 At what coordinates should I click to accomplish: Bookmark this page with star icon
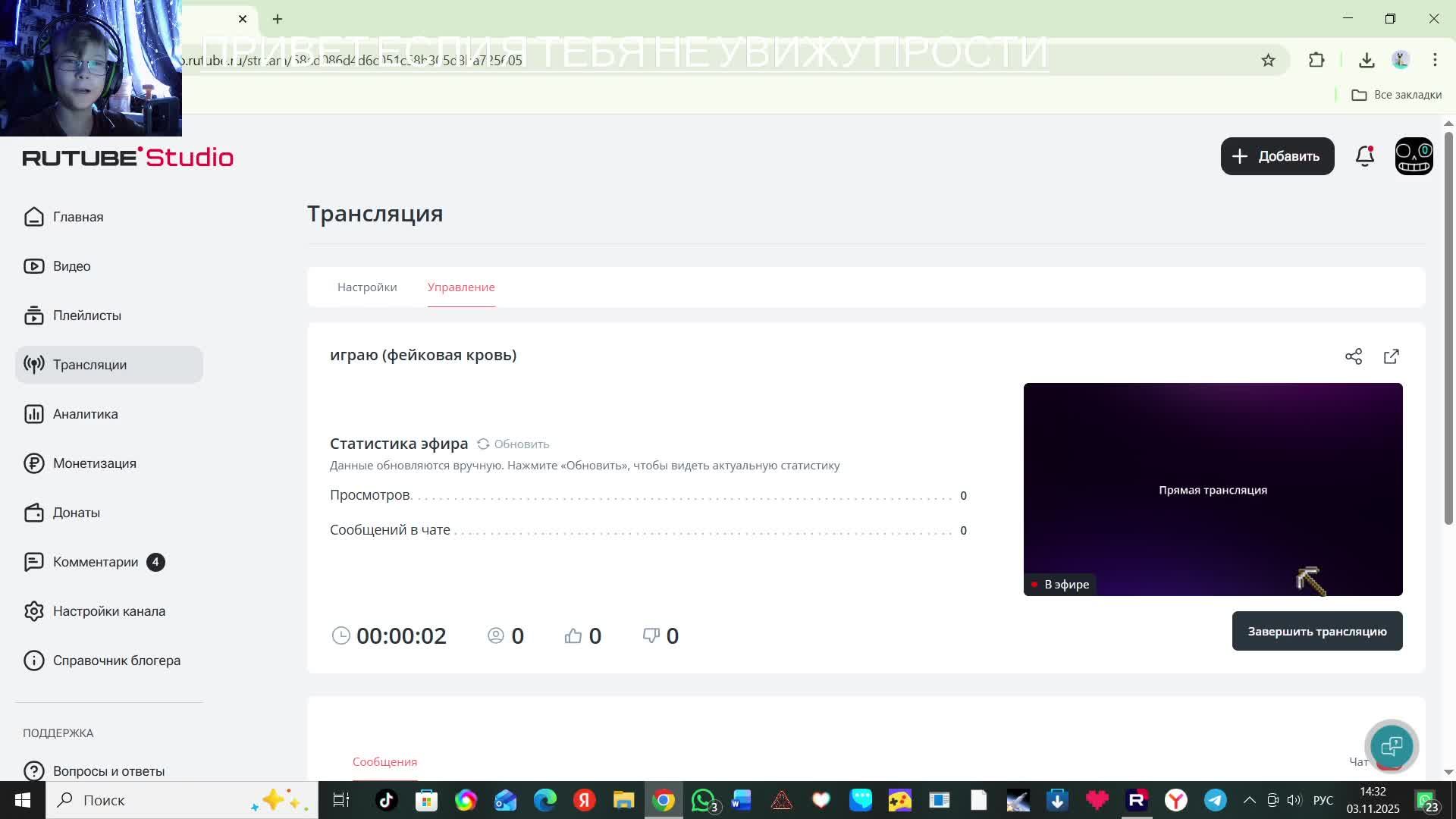[x=1268, y=61]
